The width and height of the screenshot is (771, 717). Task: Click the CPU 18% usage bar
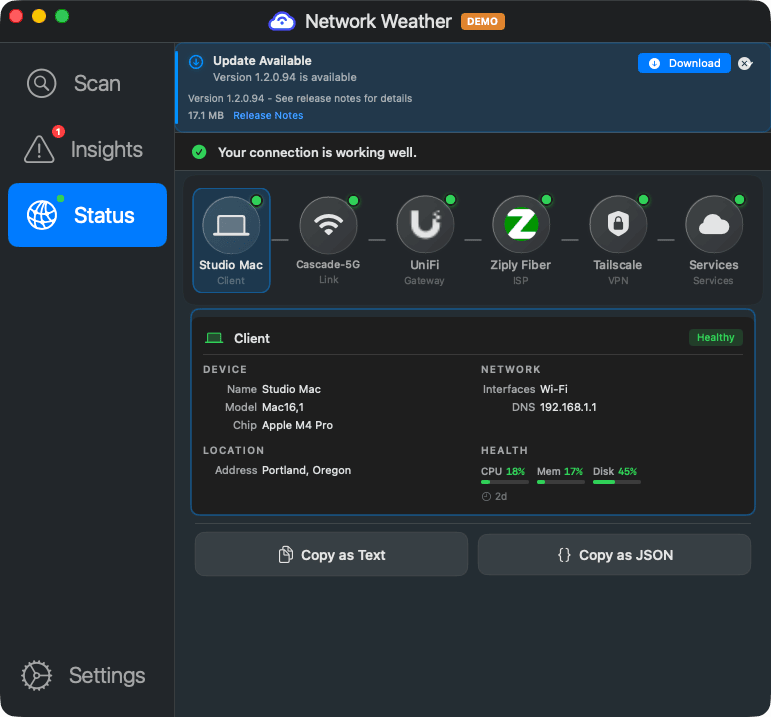(504, 482)
